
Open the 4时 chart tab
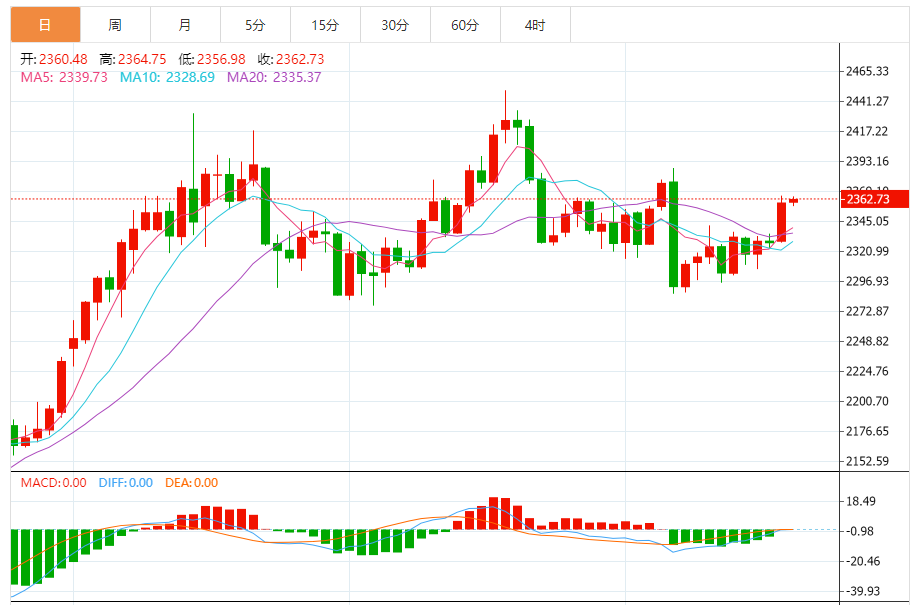(x=536, y=25)
